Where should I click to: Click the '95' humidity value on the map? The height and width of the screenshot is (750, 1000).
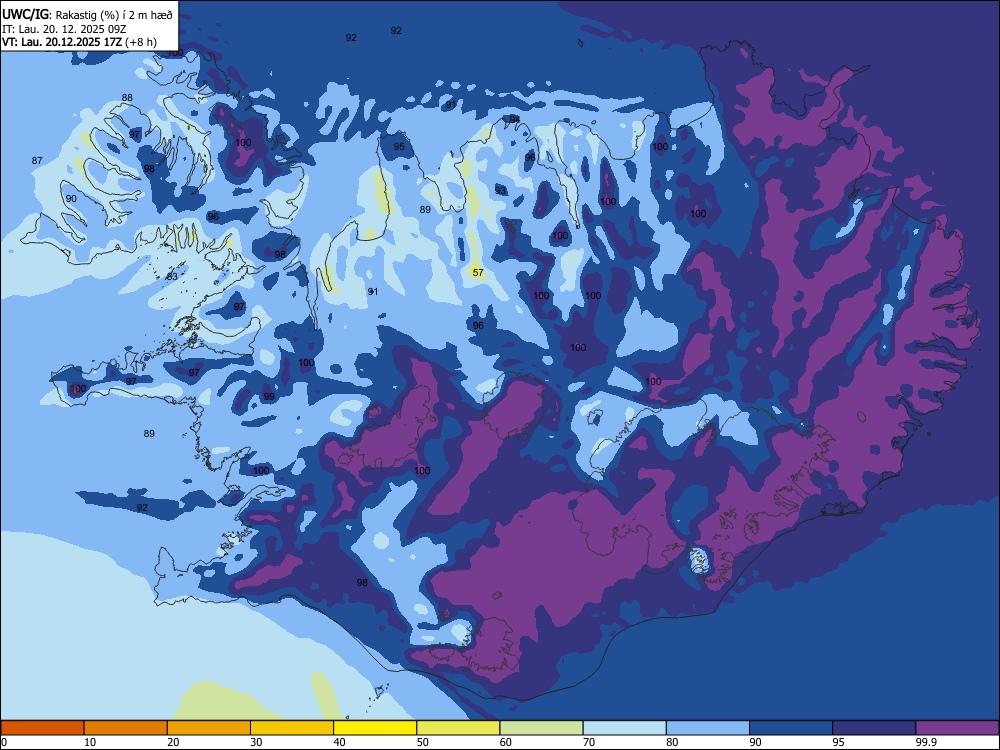pyautogui.click(x=399, y=146)
